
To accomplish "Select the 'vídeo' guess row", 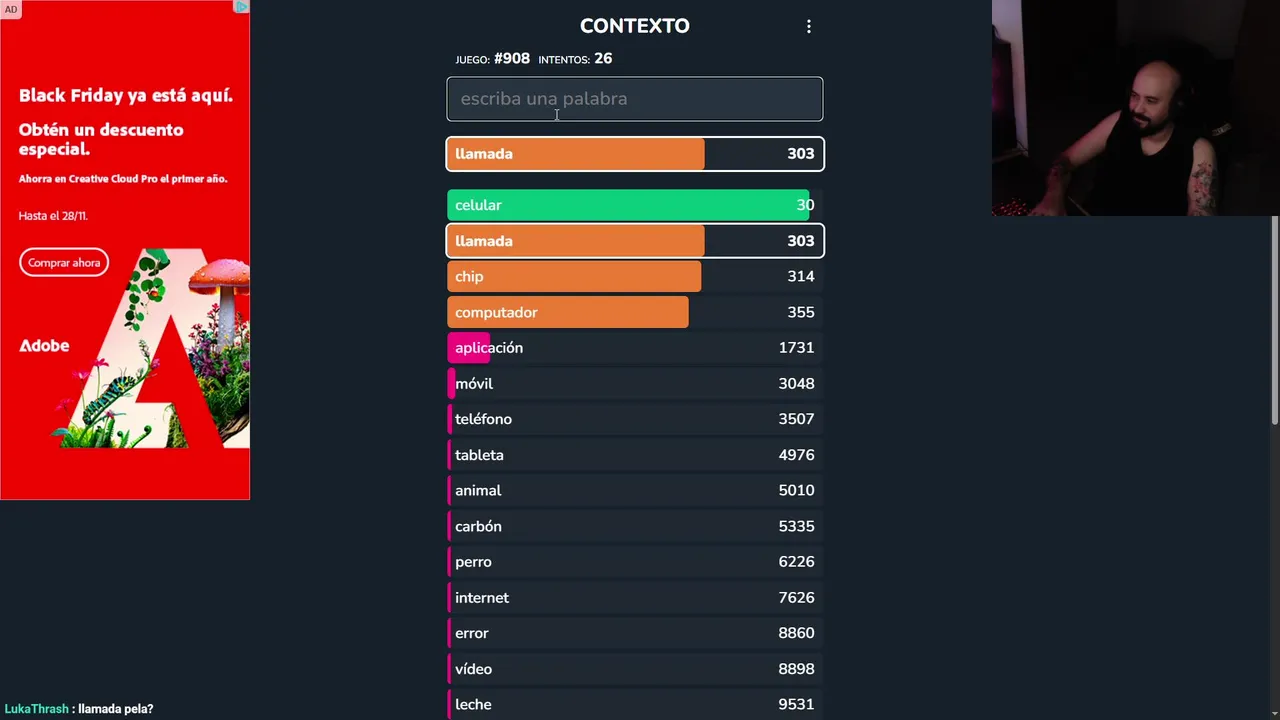I will [634, 669].
